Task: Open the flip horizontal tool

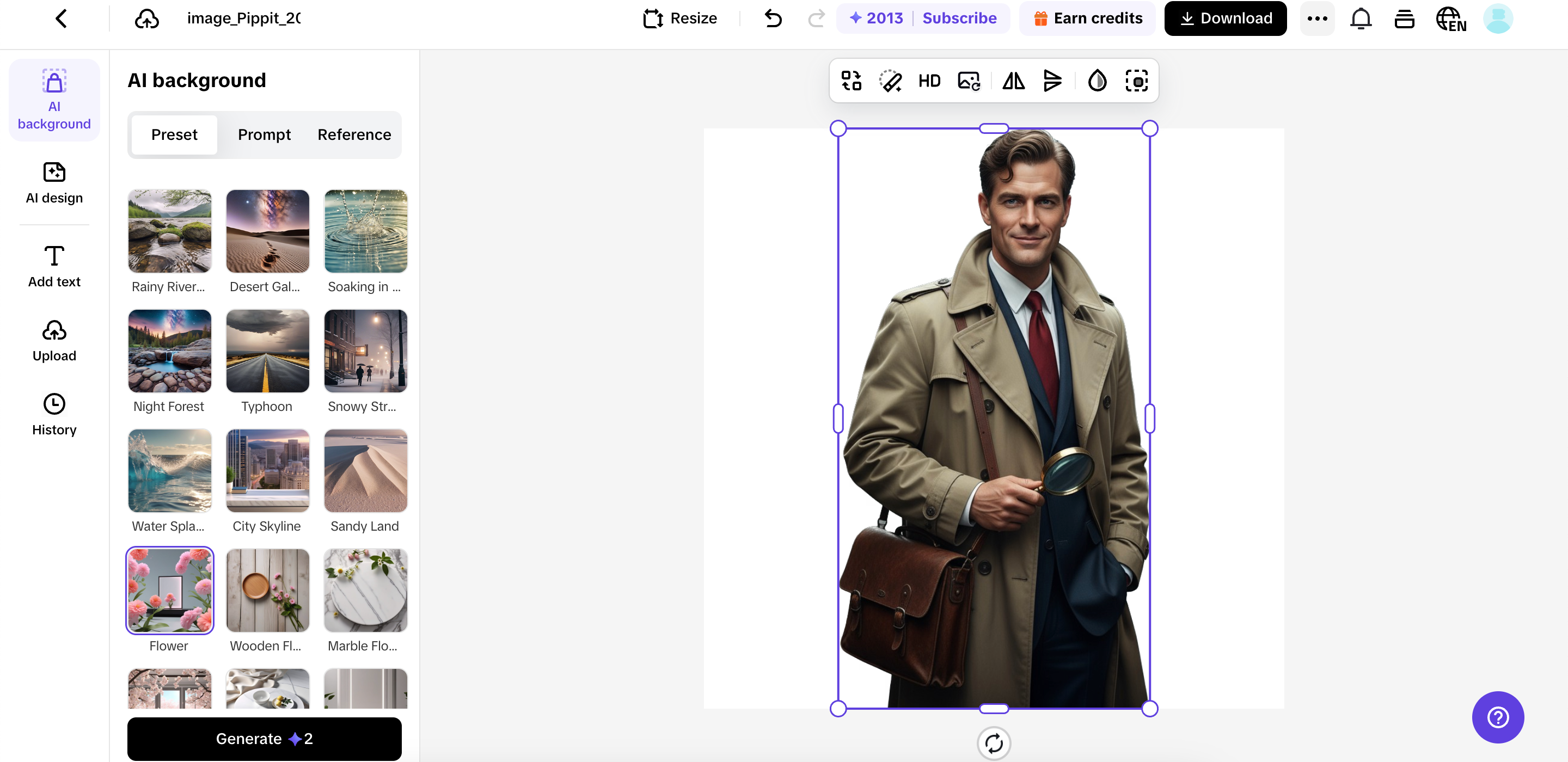Action: click(x=1012, y=81)
